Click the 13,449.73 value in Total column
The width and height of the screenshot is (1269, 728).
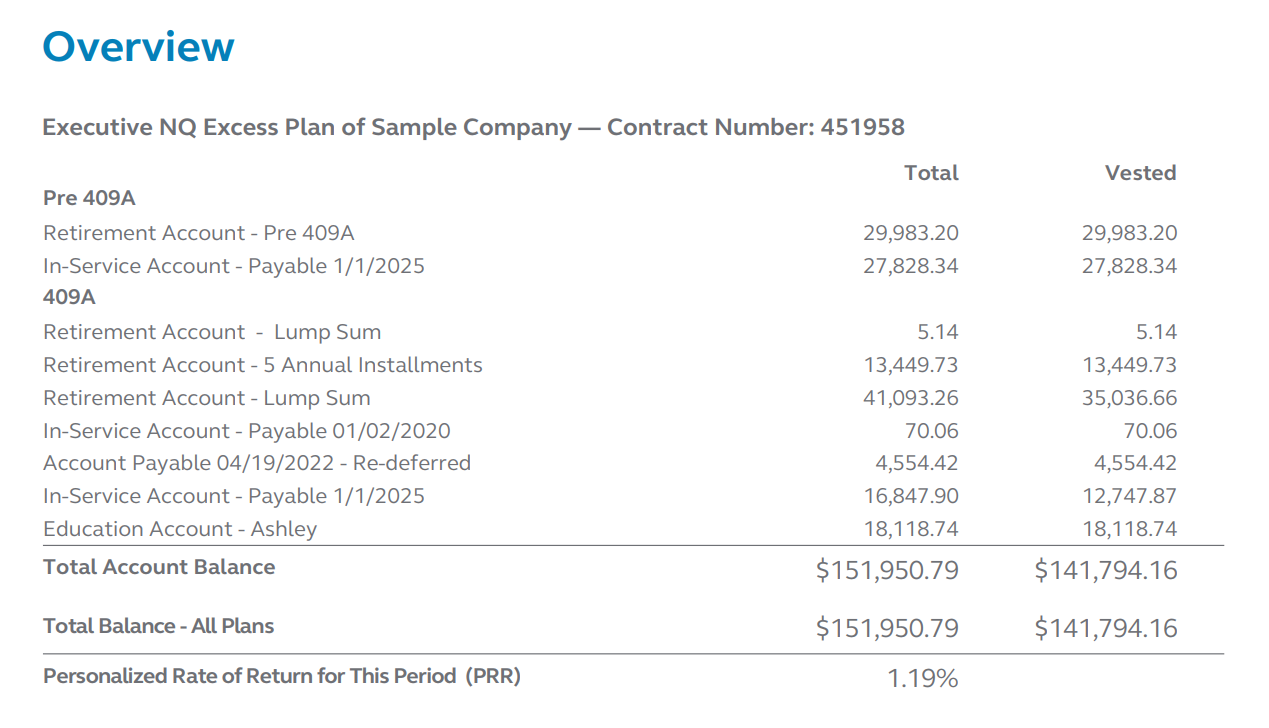[910, 365]
